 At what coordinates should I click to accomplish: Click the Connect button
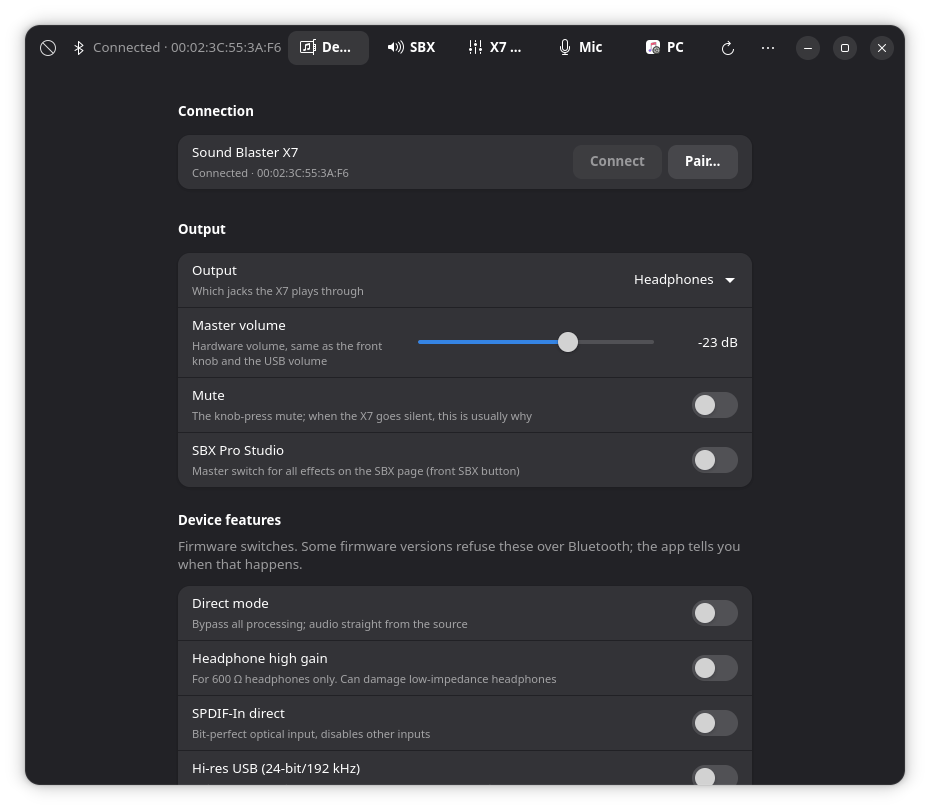click(x=617, y=162)
